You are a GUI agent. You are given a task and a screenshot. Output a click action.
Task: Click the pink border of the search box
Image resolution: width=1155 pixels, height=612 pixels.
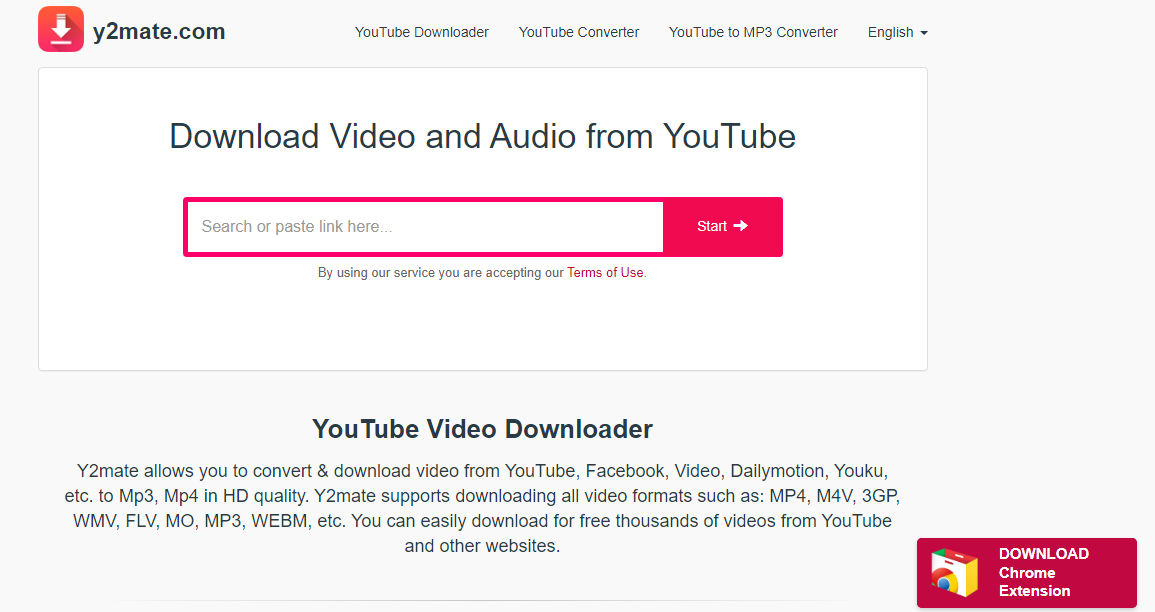(185, 227)
